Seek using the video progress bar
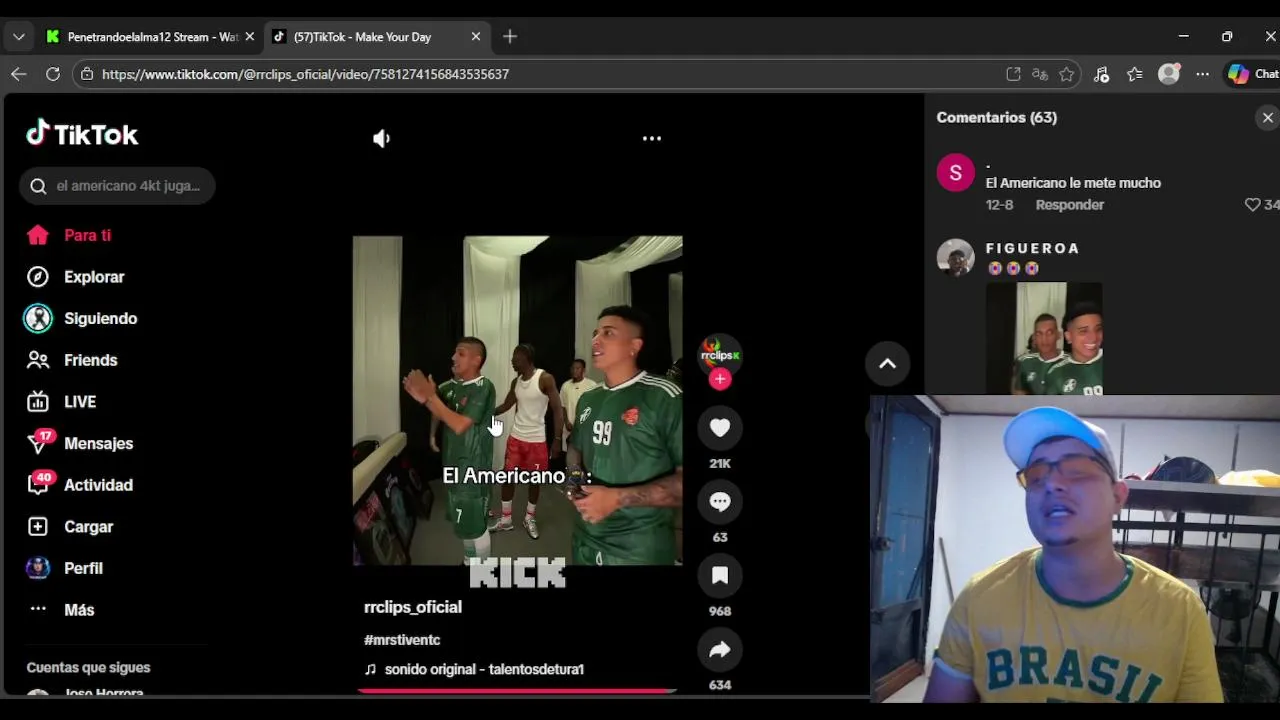This screenshot has width=1280, height=720. tap(517, 690)
